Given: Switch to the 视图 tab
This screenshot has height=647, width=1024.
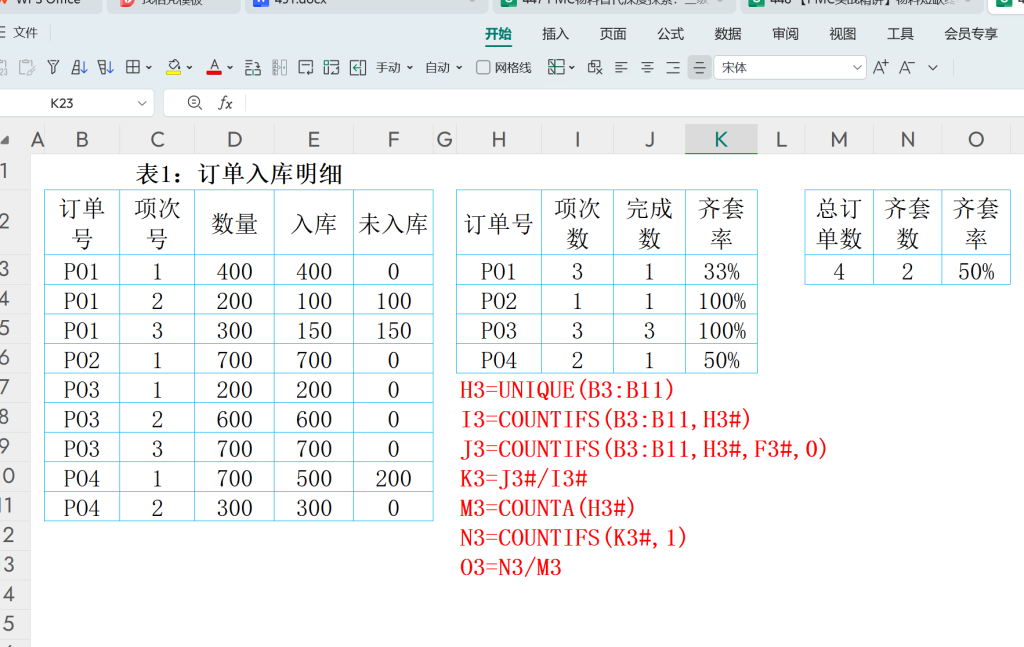Looking at the screenshot, I should pyautogui.click(x=843, y=34).
